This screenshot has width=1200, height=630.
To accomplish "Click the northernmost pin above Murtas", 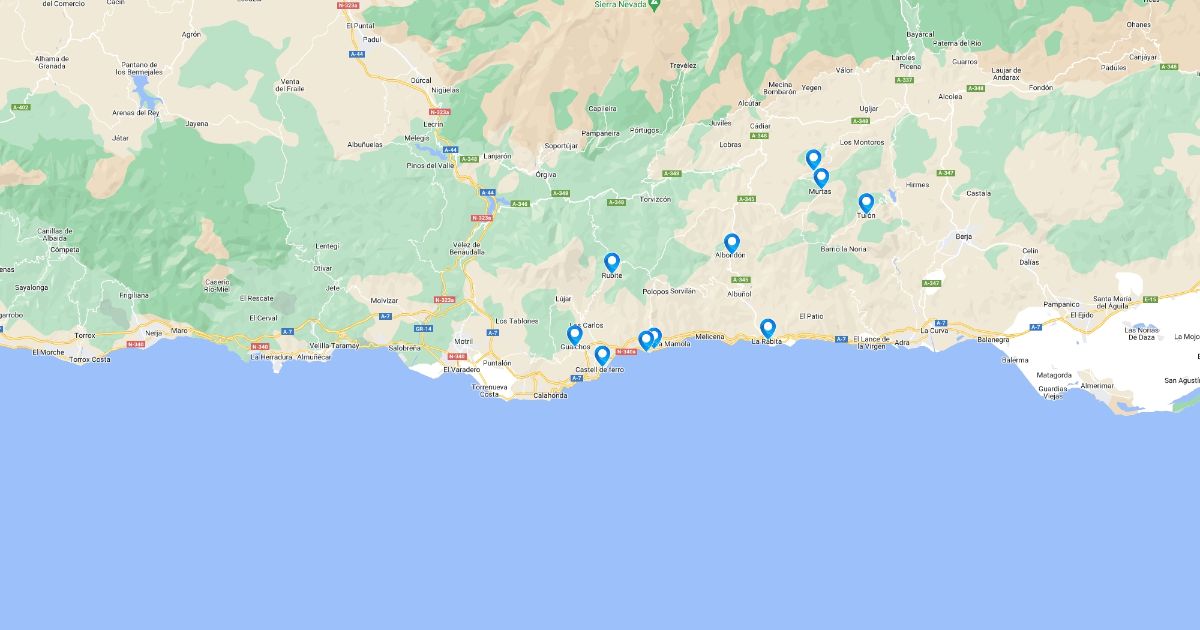I will (x=814, y=159).
